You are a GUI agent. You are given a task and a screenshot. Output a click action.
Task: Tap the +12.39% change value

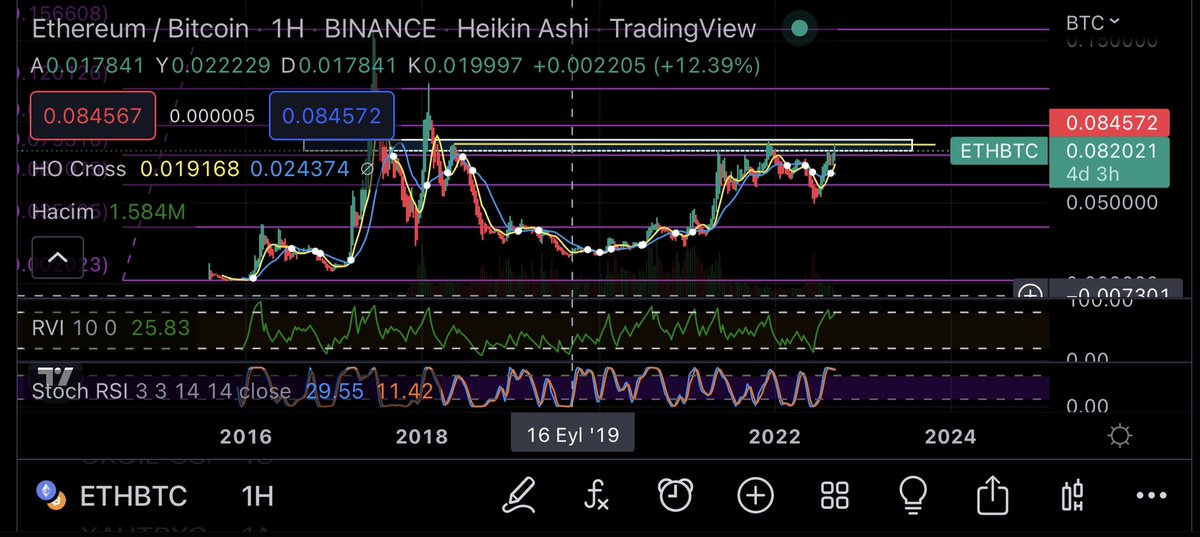pos(706,67)
